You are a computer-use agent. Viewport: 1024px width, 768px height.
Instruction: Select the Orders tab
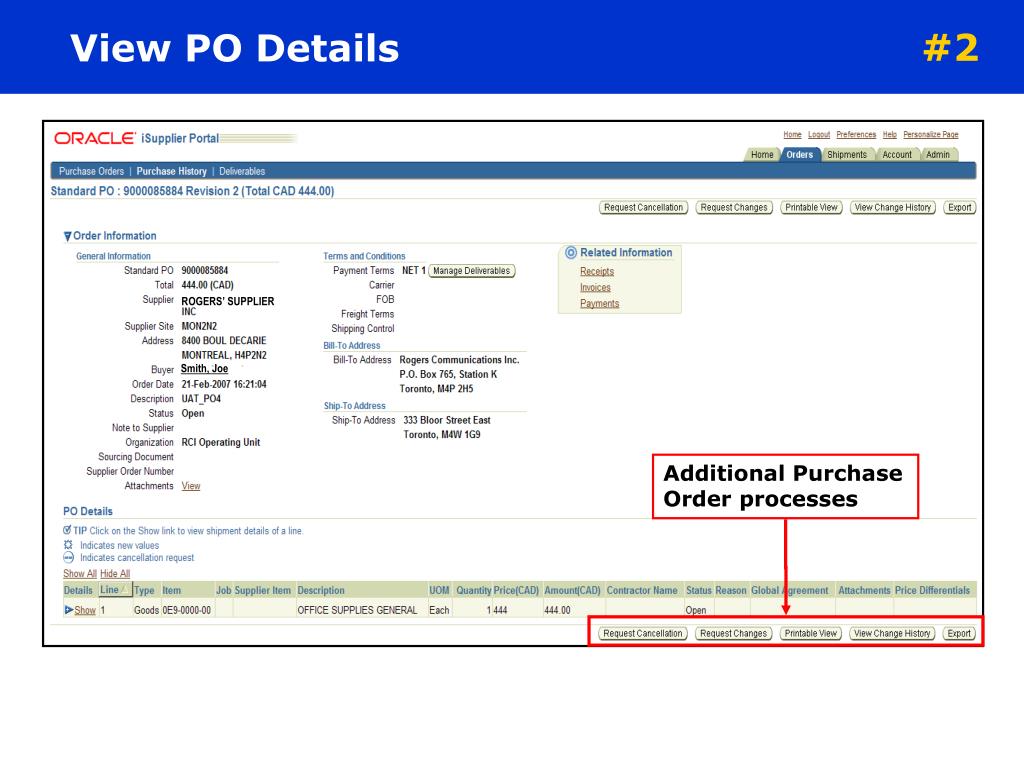tap(799, 155)
